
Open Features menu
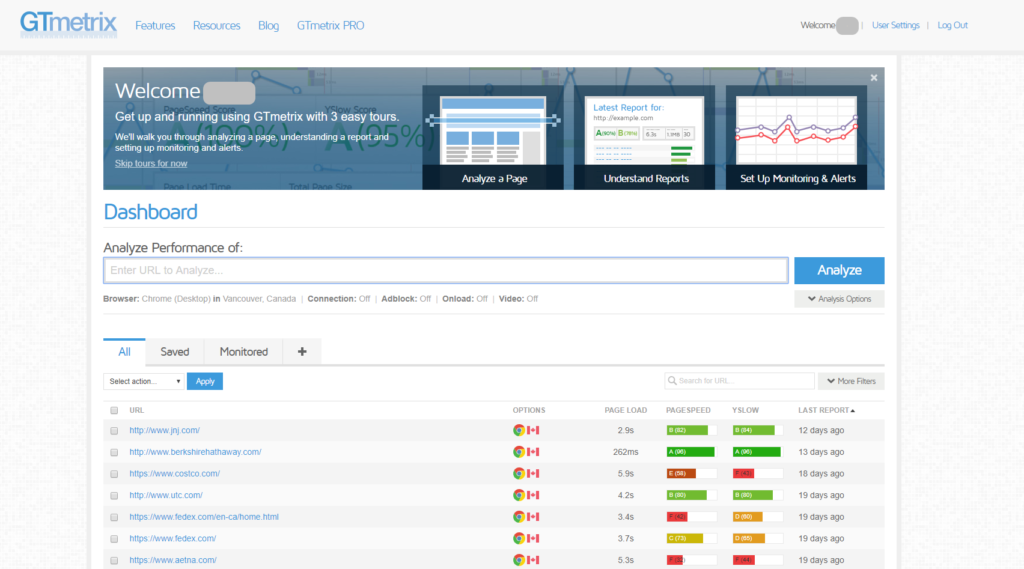pyautogui.click(x=155, y=25)
